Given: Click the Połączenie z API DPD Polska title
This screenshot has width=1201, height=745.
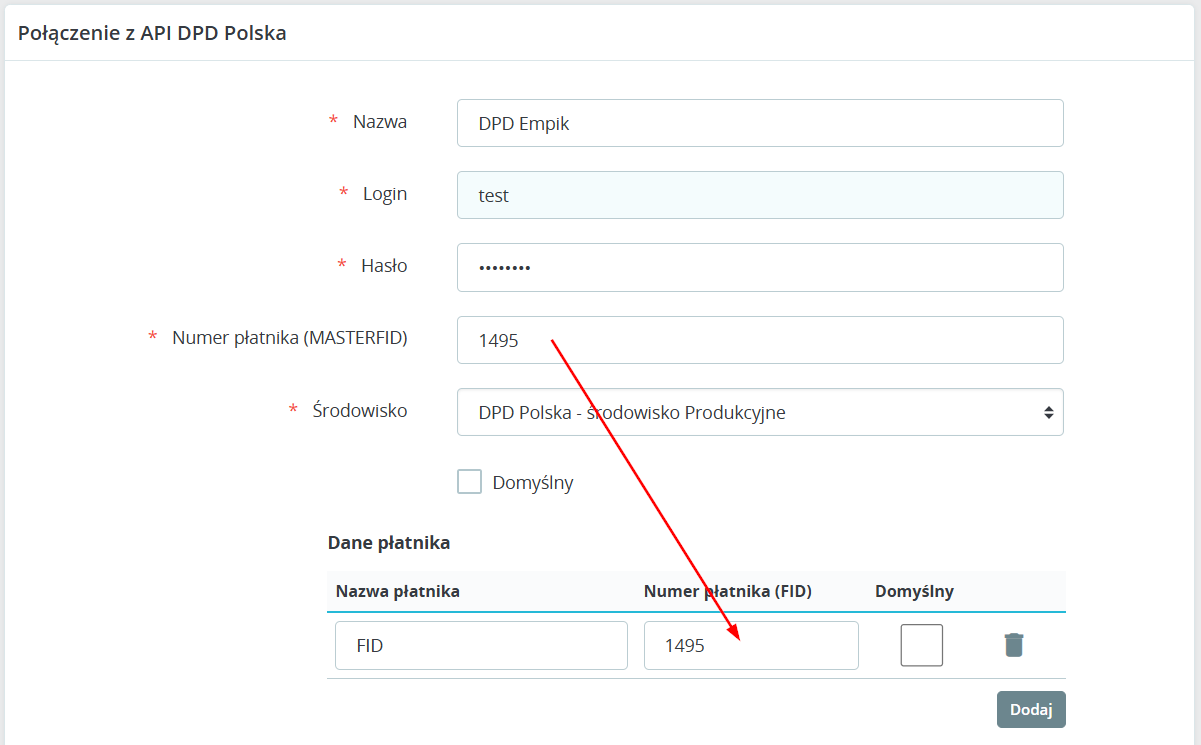Looking at the screenshot, I should point(152,33).
